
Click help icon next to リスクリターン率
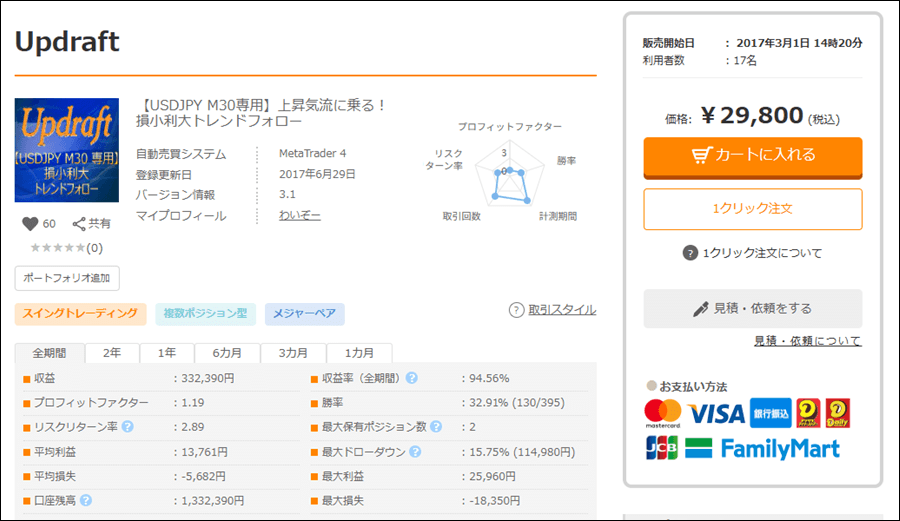tap(128, 427)
